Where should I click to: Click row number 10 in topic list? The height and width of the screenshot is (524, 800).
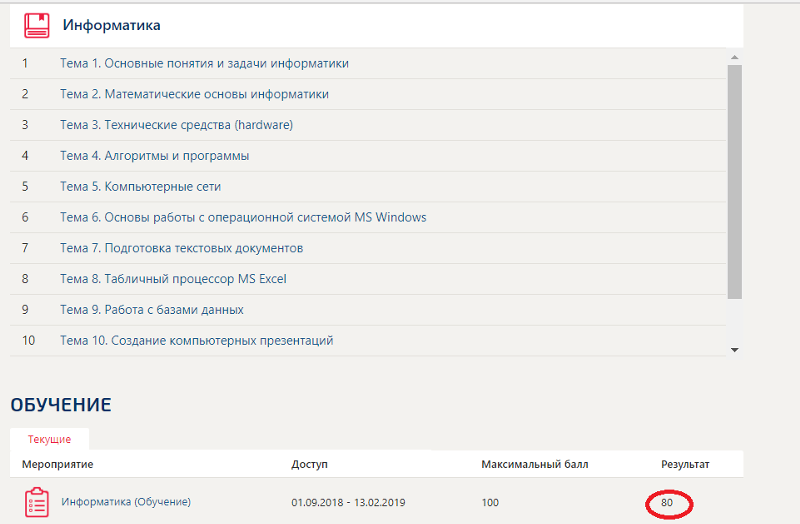coord(29,340)
